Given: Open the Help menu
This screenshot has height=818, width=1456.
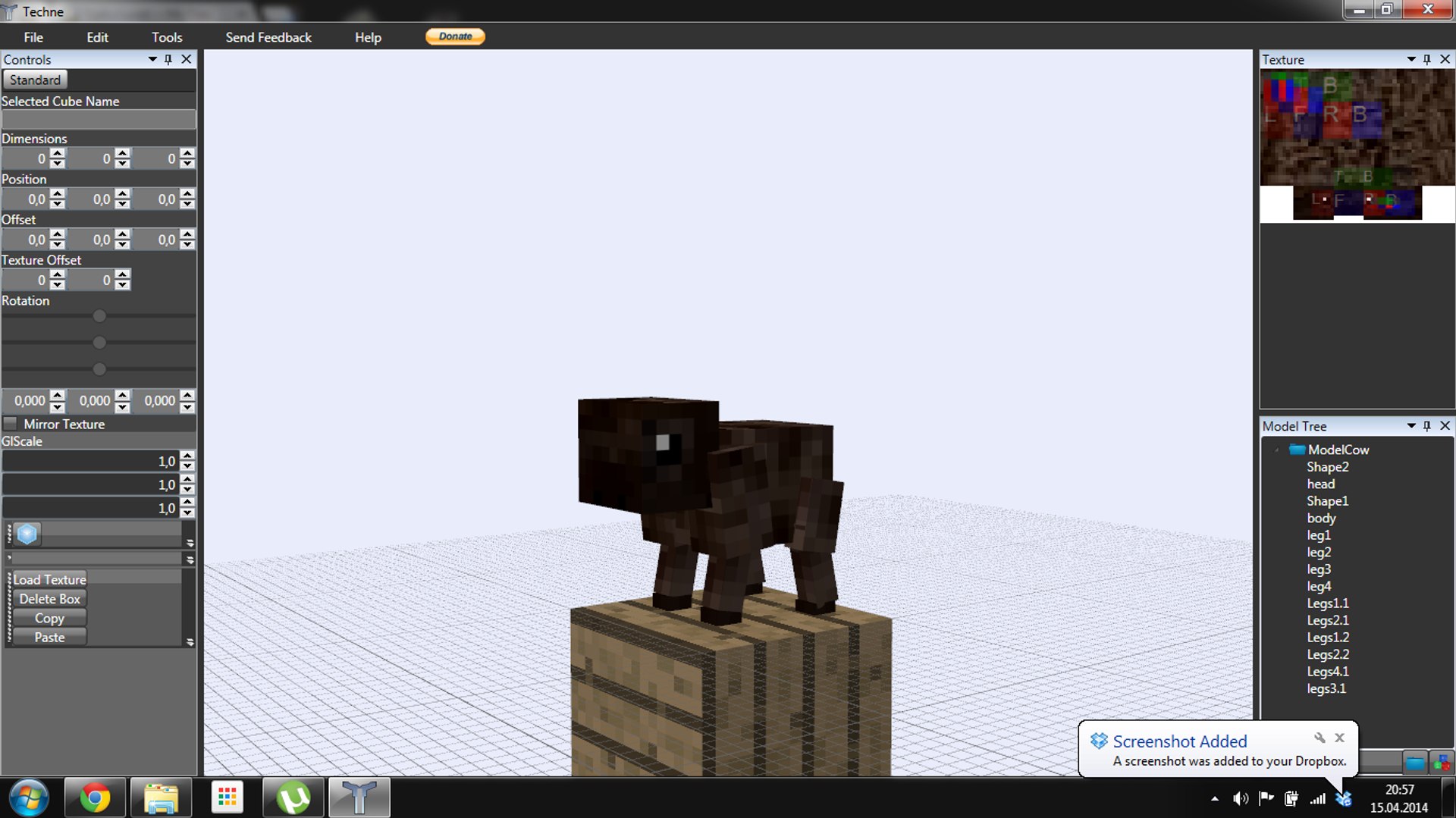Looking at the screenshot, I should 368,37.
